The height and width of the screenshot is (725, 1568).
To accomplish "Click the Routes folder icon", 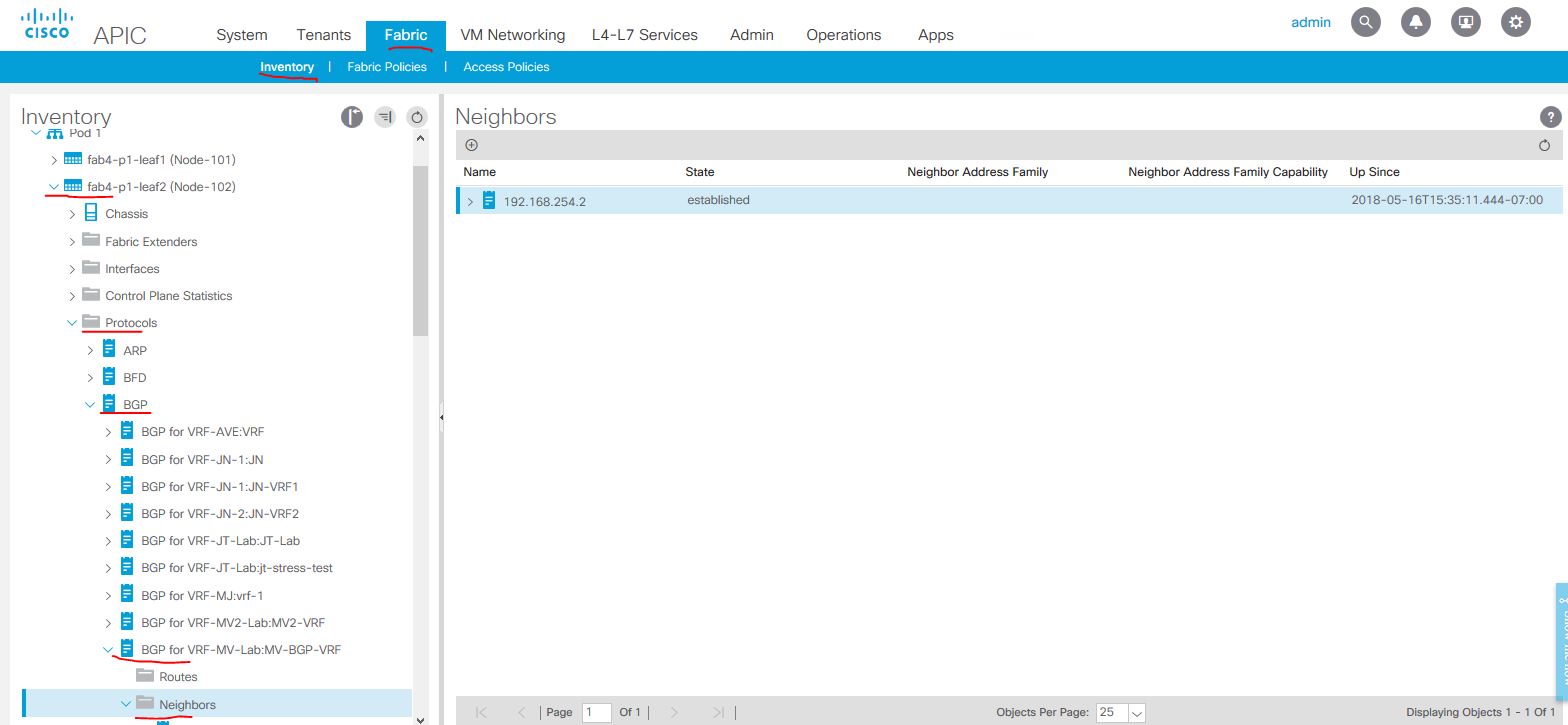I will point(145,675).
